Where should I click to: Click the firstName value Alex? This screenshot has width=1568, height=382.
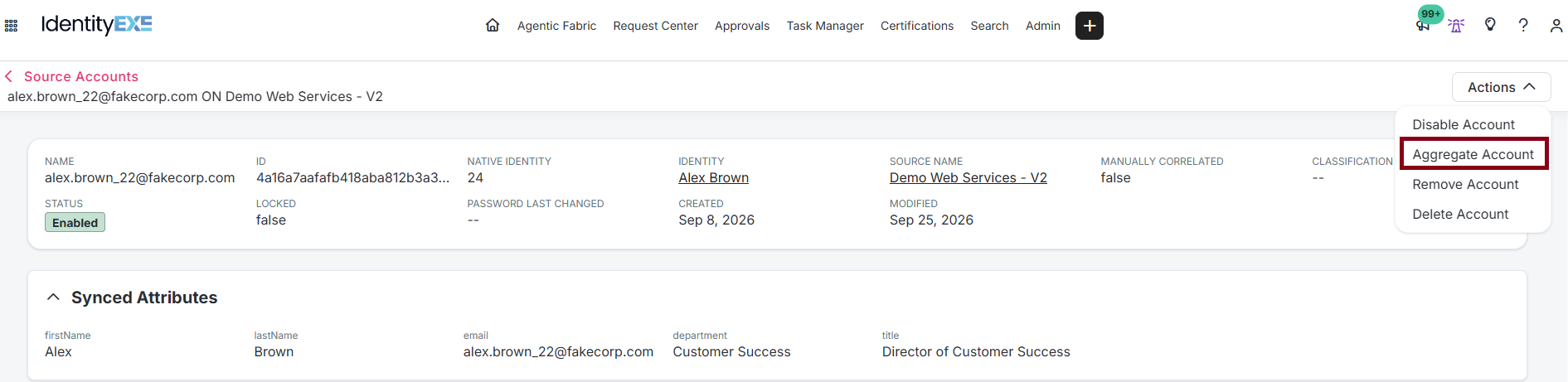point(58,351)
